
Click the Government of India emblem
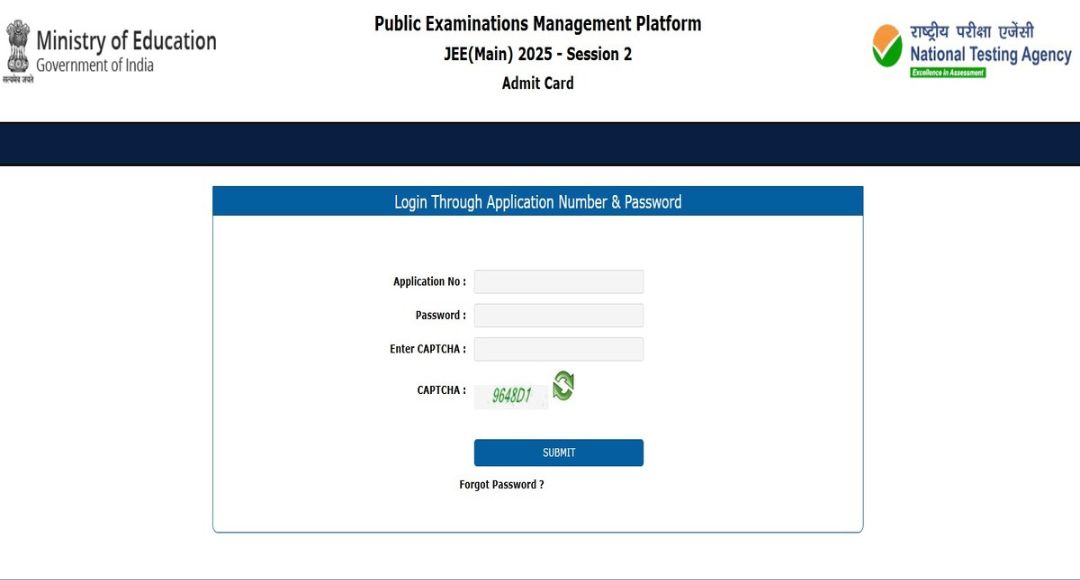pos(18,47)
